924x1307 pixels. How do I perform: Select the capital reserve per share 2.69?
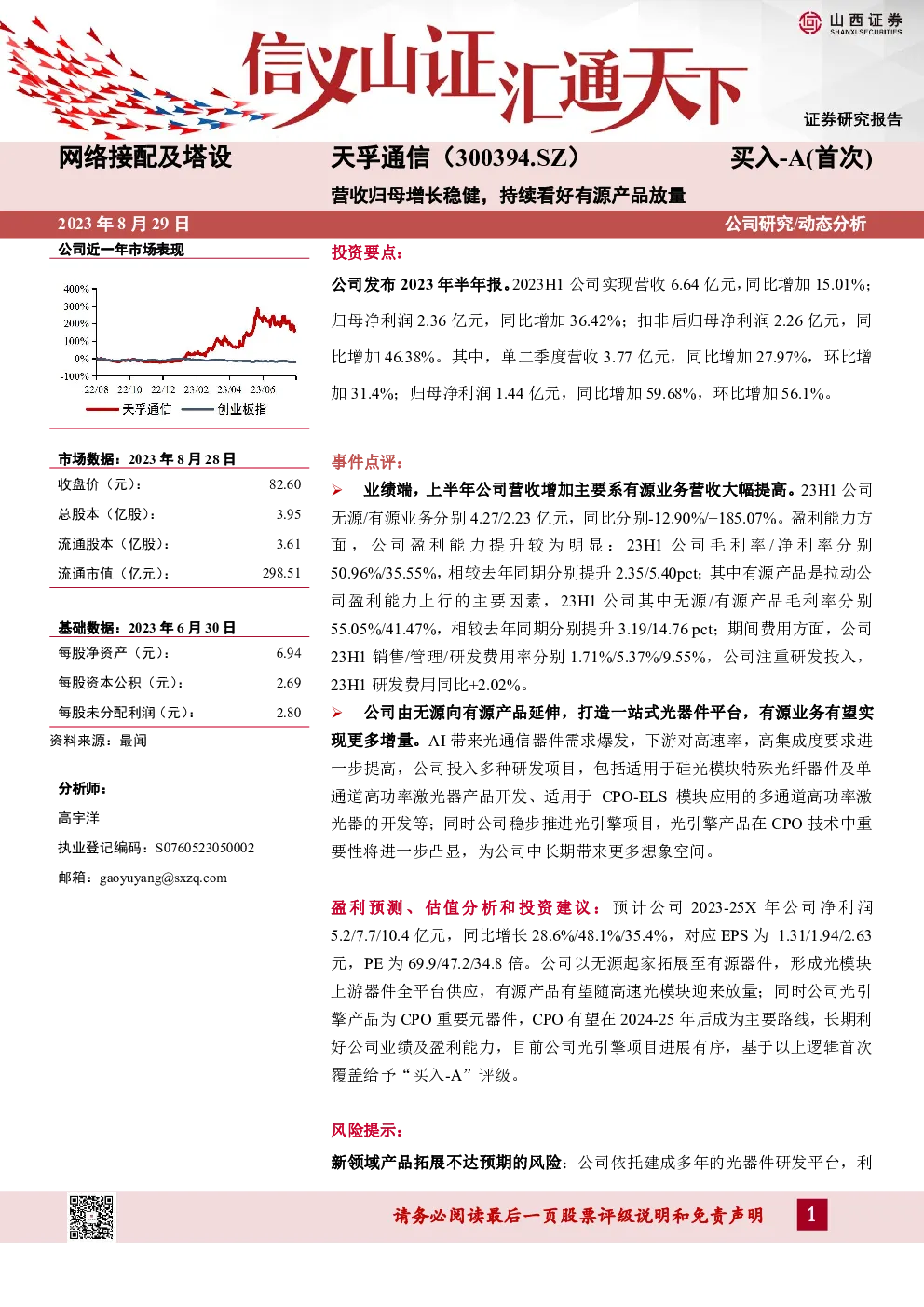point(289,683)
